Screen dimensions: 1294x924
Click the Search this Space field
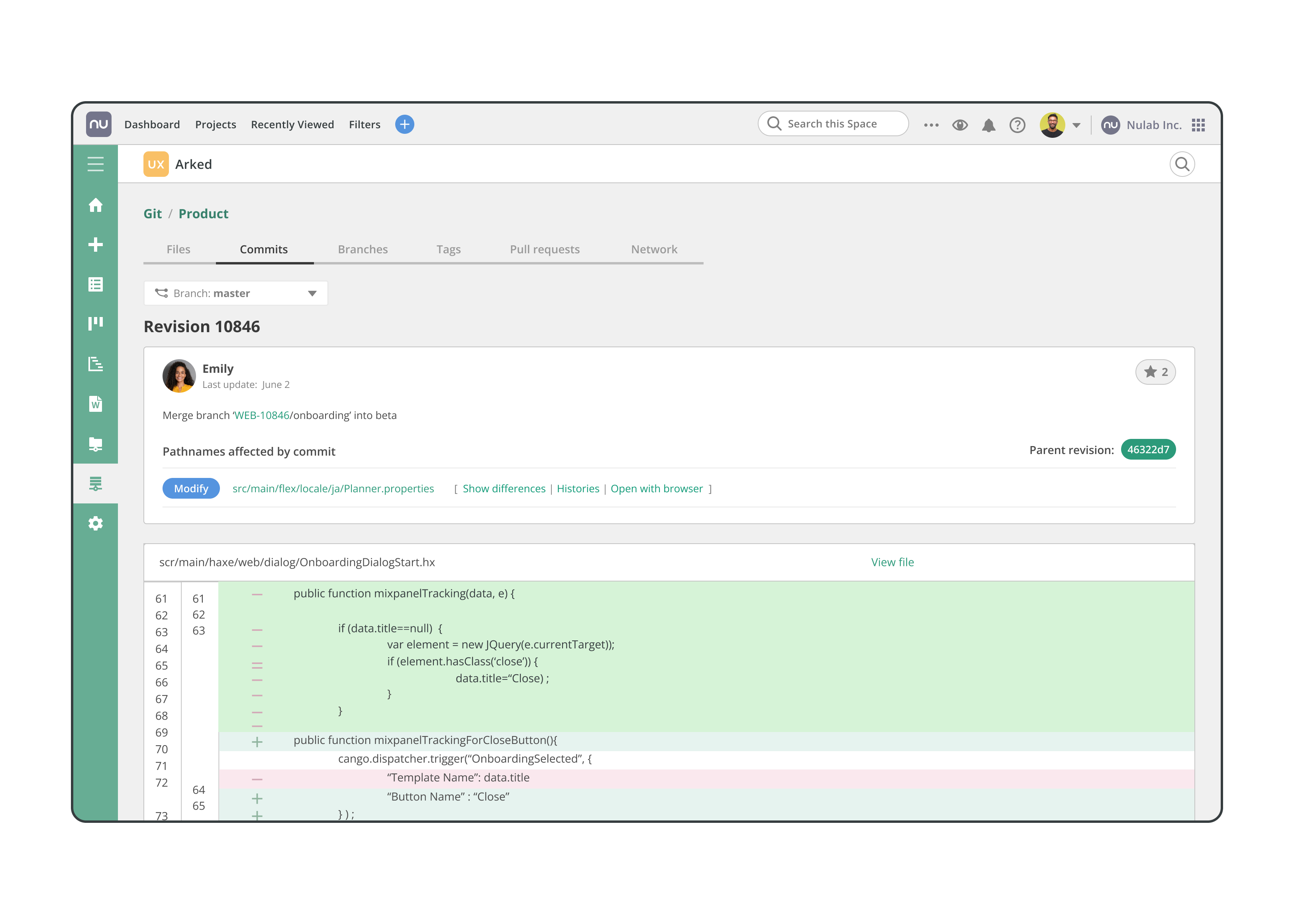coord(833,124)
